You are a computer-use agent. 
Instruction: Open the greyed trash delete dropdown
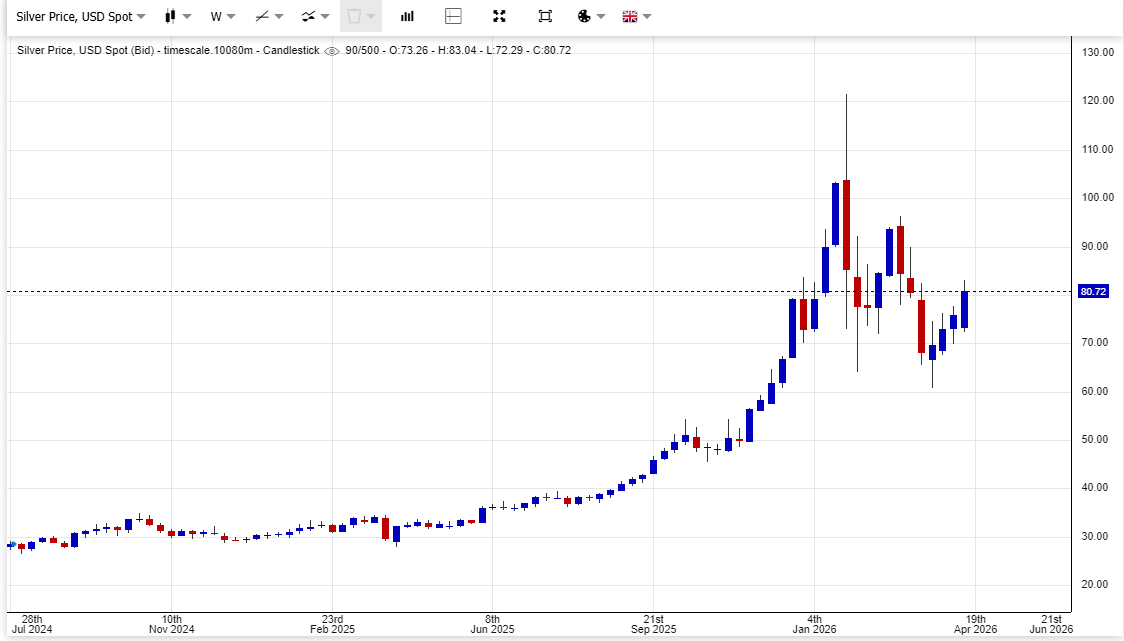pyautogui.click(x=361, y=16)
